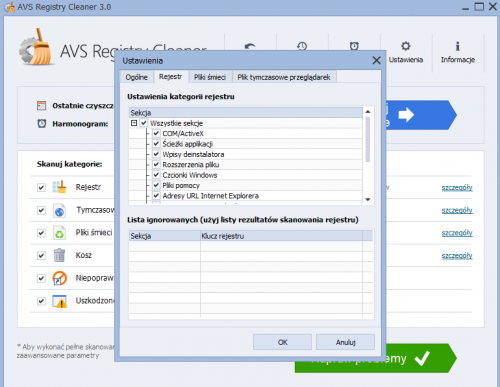Uncheck Pliki śmieci scan category checkbox
Viewport: 500px width, 387px height.
(x=41, y=233)
